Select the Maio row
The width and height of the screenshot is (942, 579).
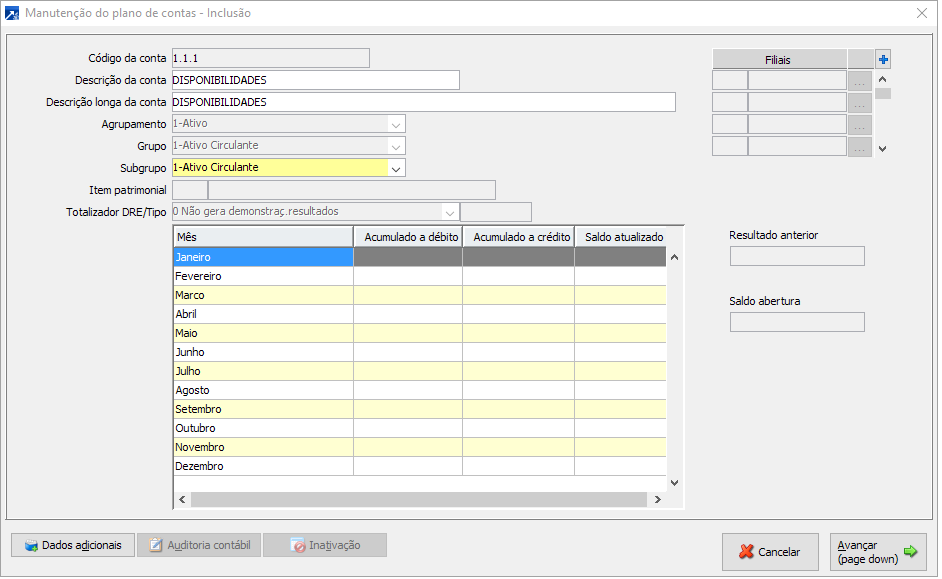point(420,333)
